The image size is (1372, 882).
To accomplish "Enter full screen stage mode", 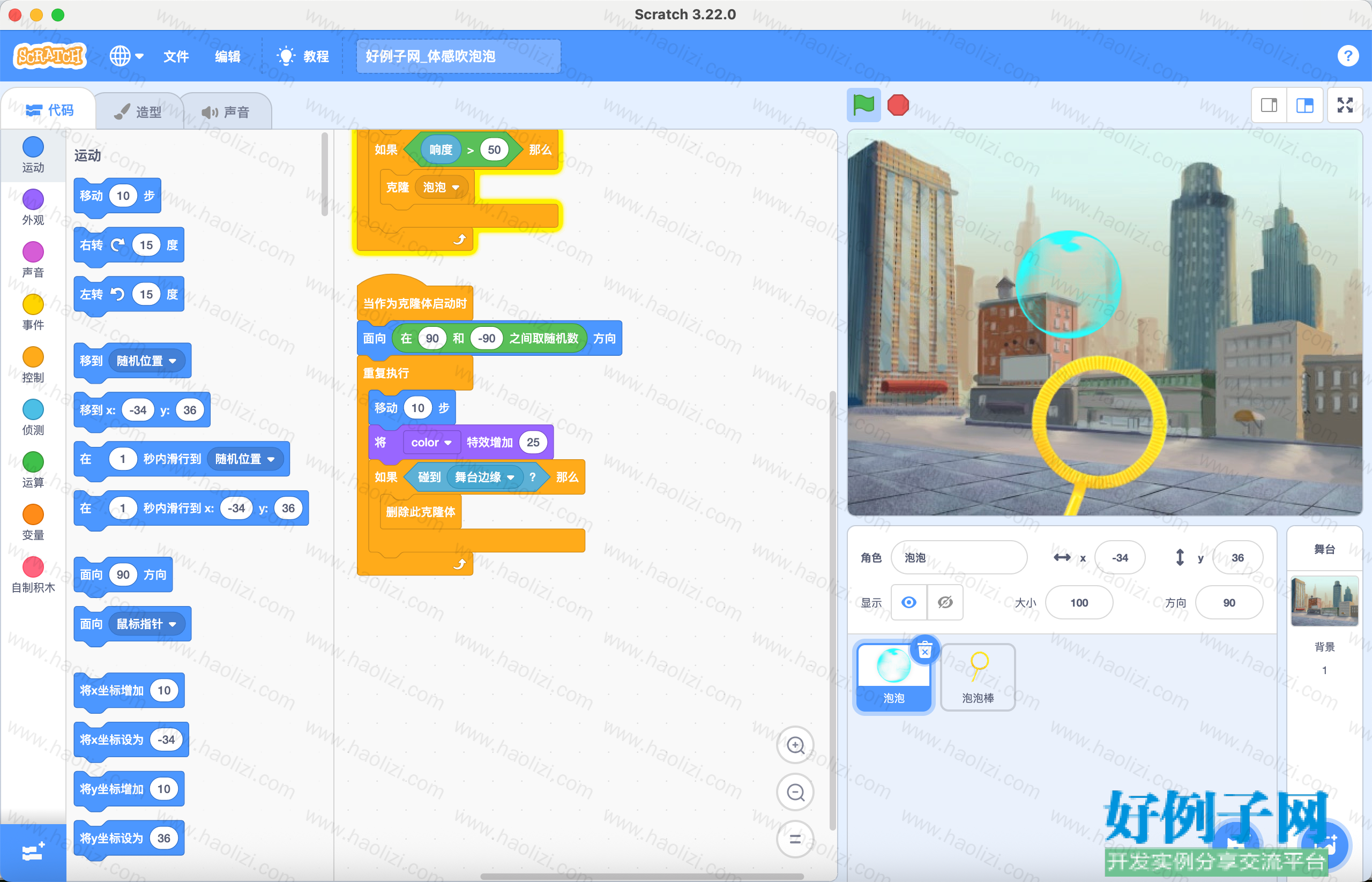I will pos(1345,106).
